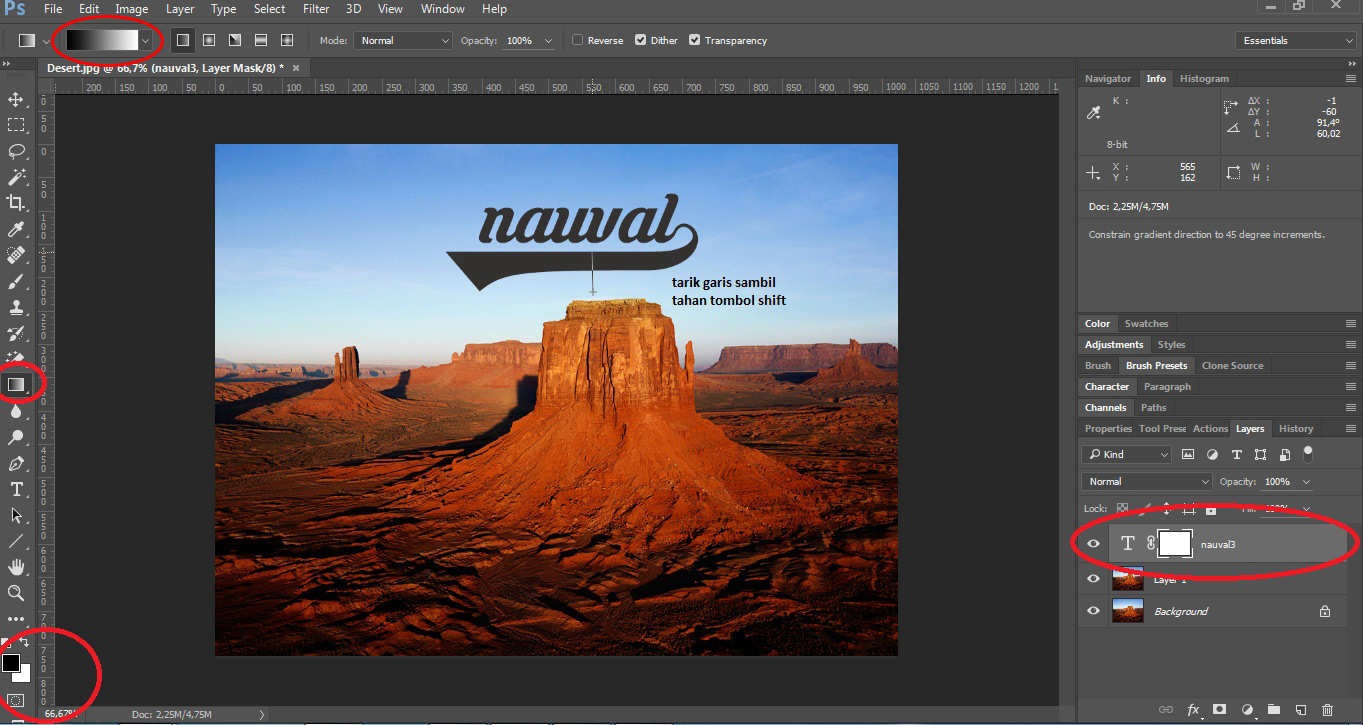The image size is (1363, 725).
Task: Open the Edit Toolbar three-dots menu
Action: (x=16, y=620)
